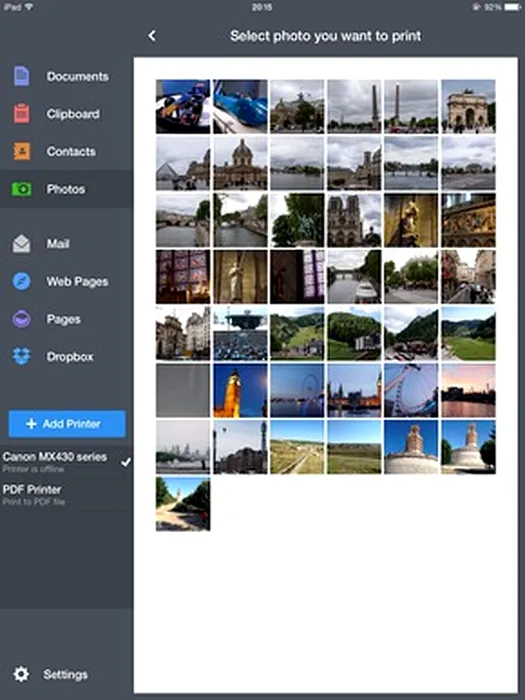Open the Mail envelope icon
Viewport: 525px width, 700px height.
21,244
